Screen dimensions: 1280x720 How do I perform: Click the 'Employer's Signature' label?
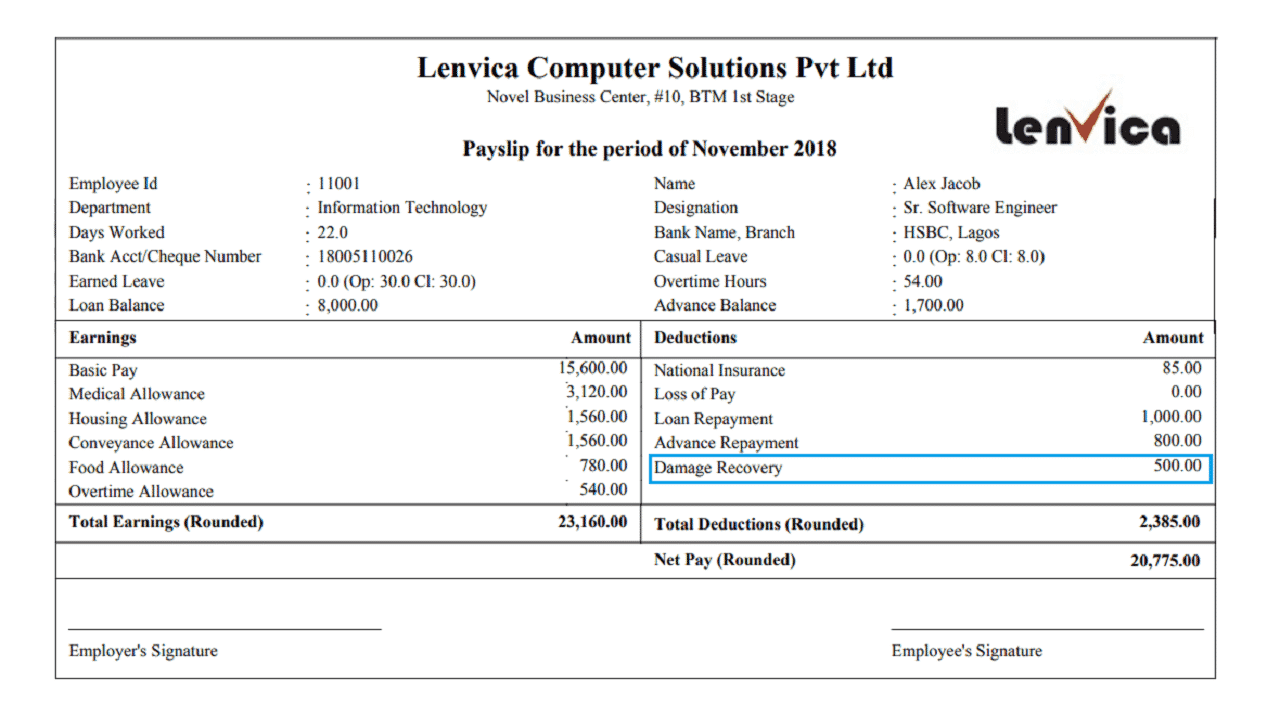143,651
